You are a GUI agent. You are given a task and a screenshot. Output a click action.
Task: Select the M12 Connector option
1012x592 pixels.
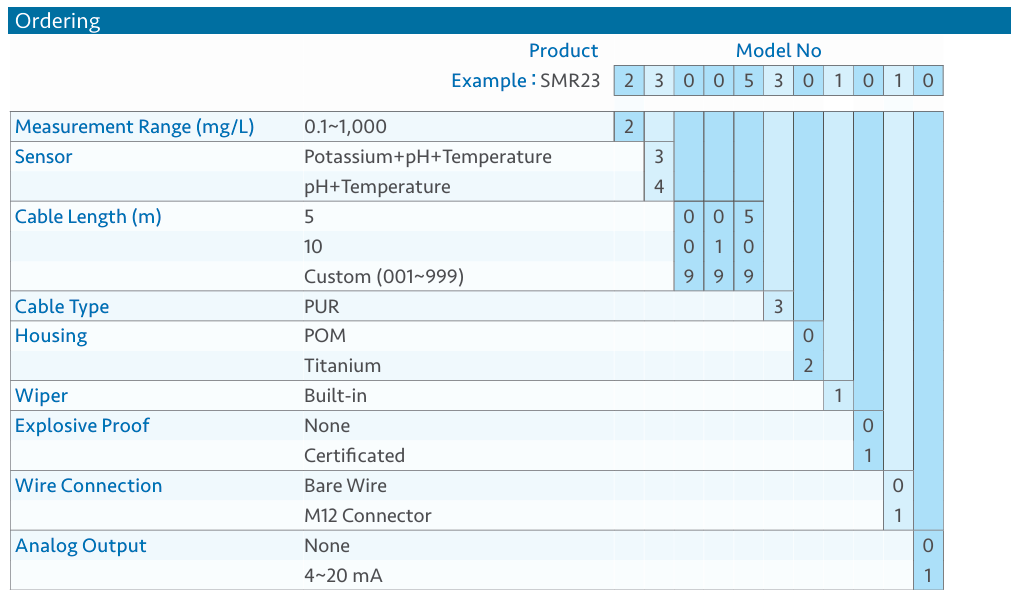click(367, 516)
